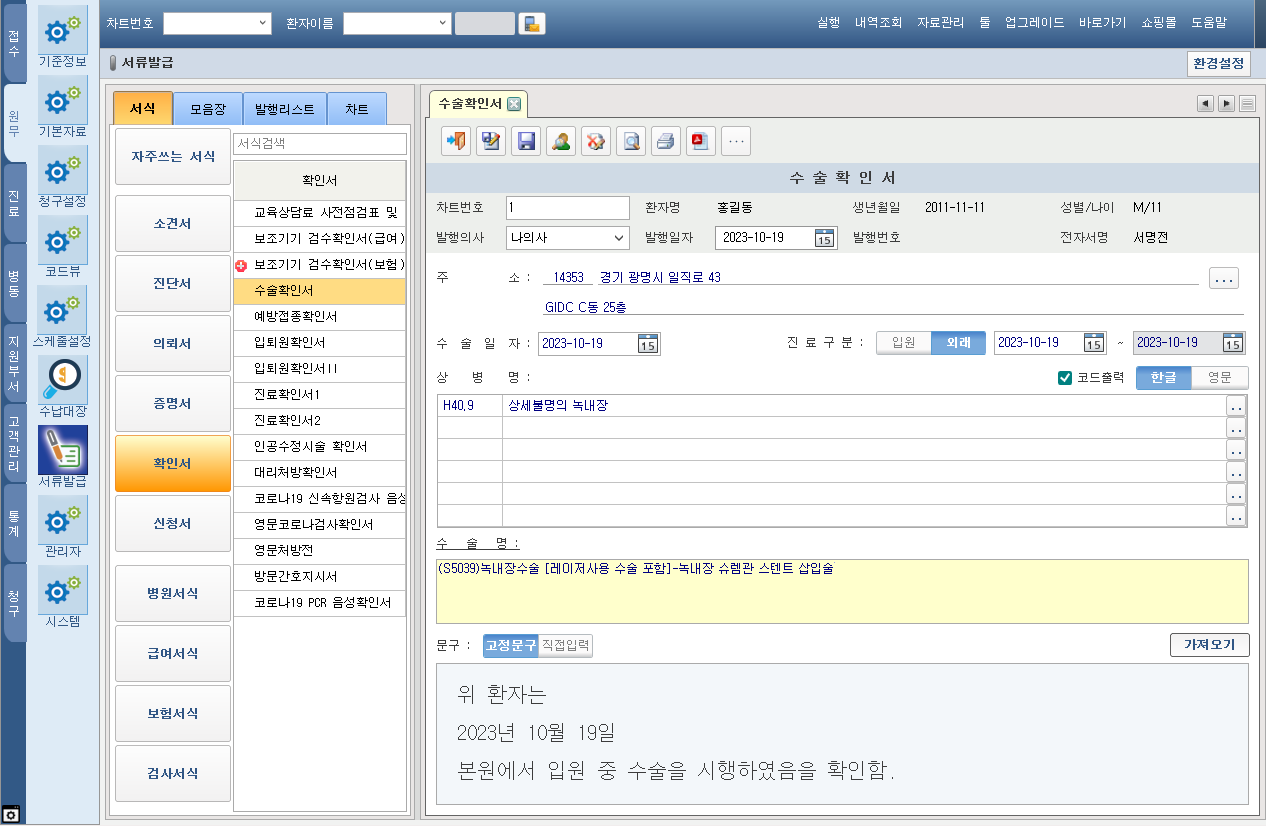This screenshot has width=1266, height=826.
Task: Open the 내역조회 menu
Action: [x=878, y=23]
